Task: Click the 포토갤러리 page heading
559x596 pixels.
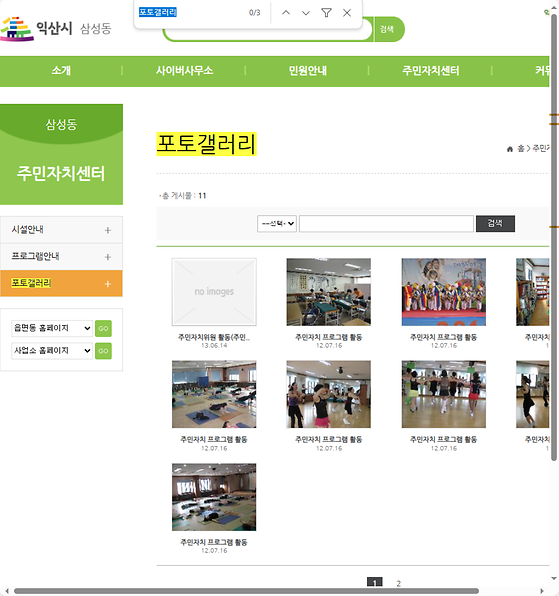Action: pyautogui.click(x=206, y=144)
